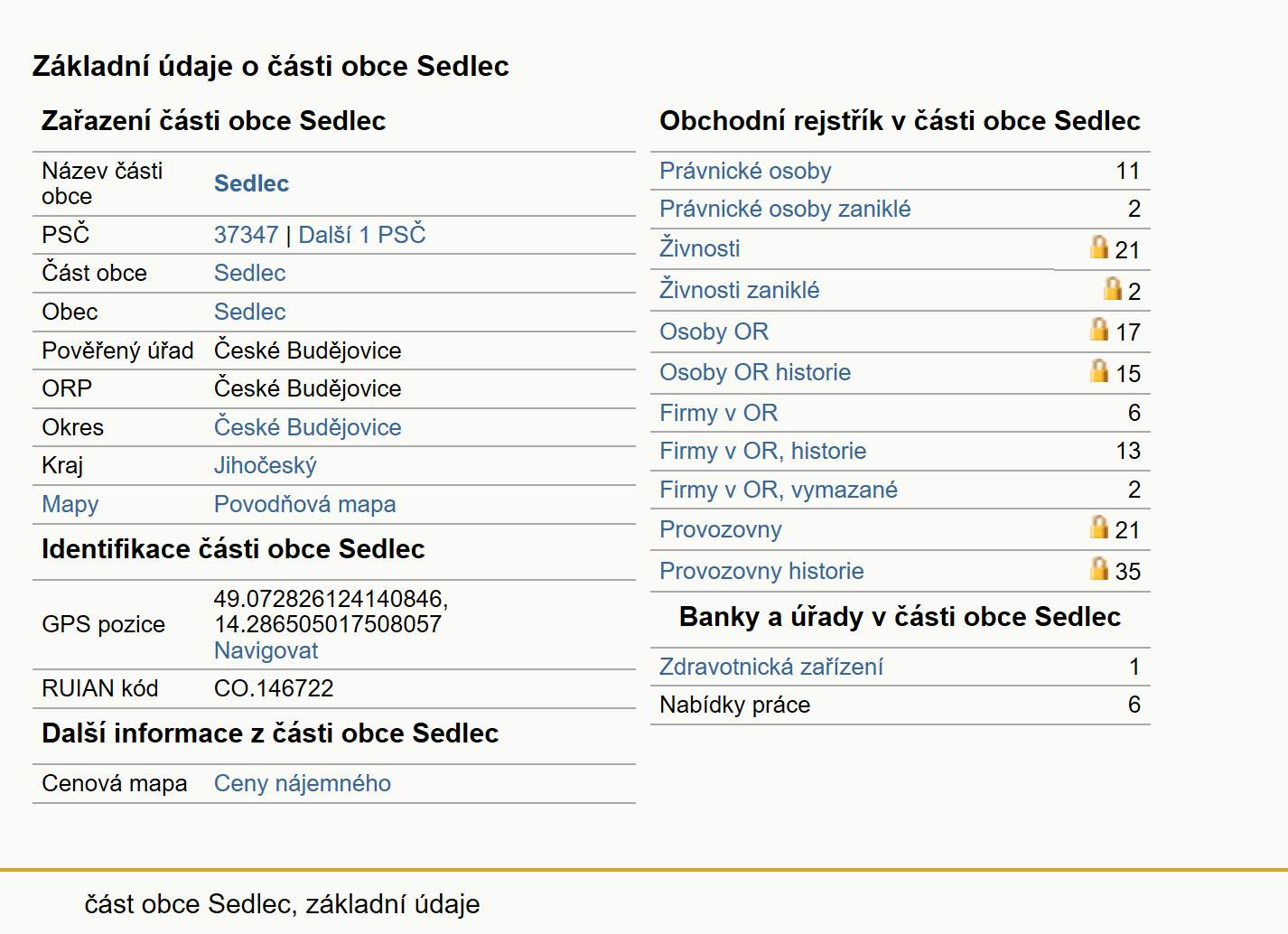Open the Ceny nájemného link

[303, 783]
